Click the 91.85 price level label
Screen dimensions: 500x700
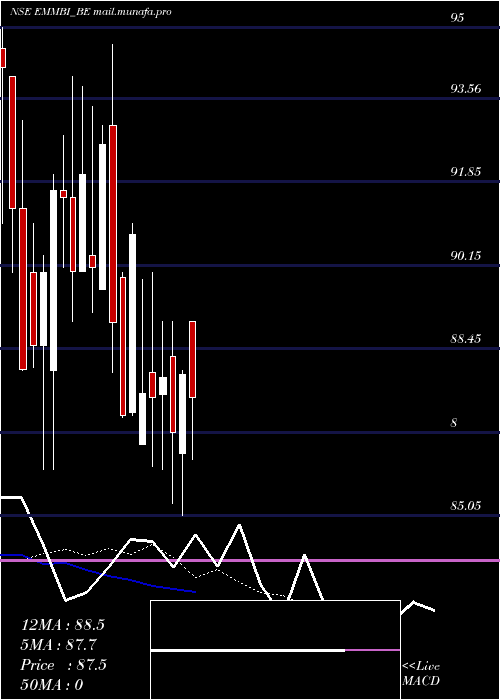[466, 172]
